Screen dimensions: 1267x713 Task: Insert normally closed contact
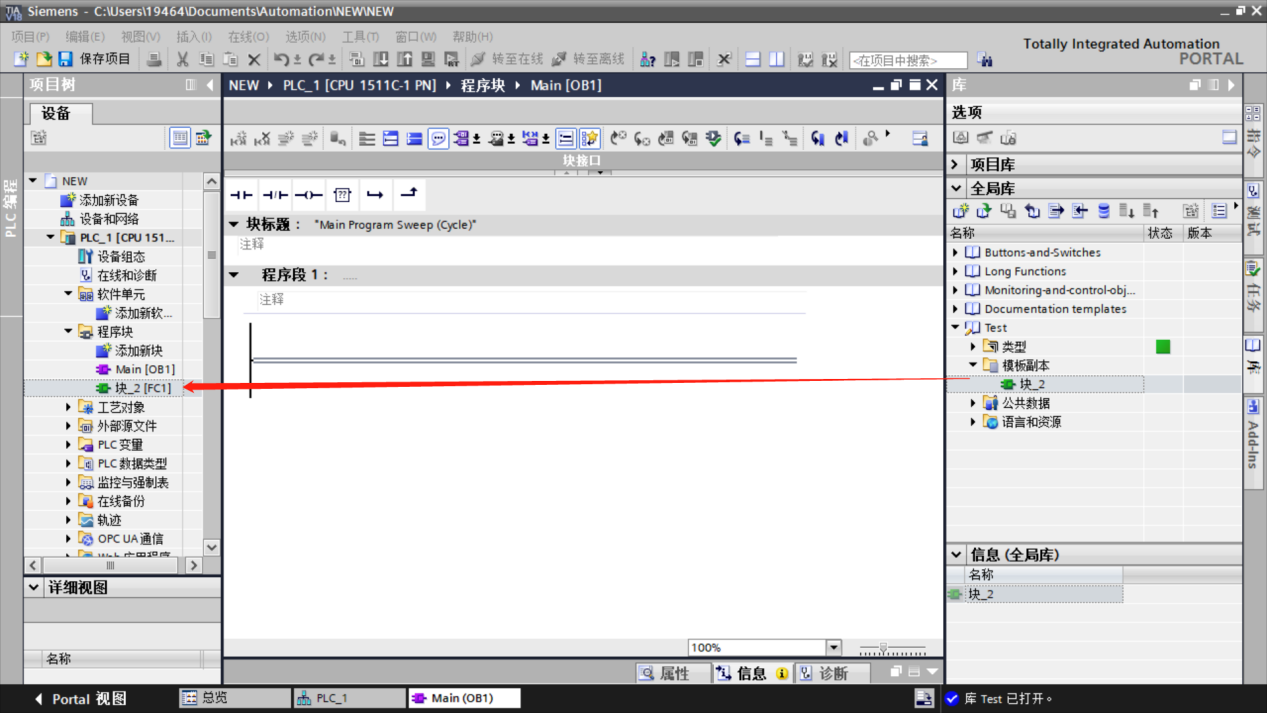point(275,195)
